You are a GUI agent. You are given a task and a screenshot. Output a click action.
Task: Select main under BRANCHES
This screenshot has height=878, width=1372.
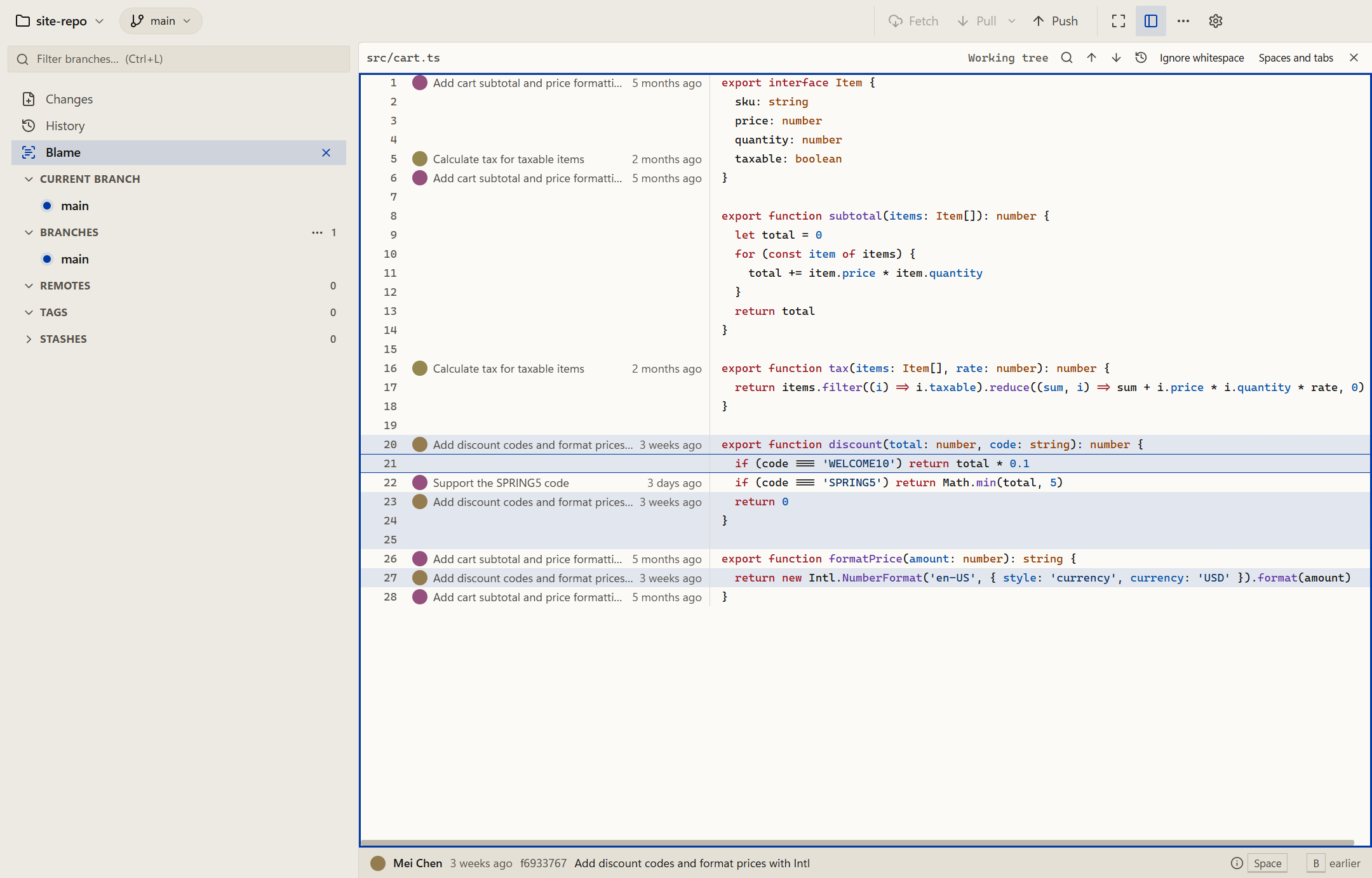pyautogui.click(x=178, y=259)
